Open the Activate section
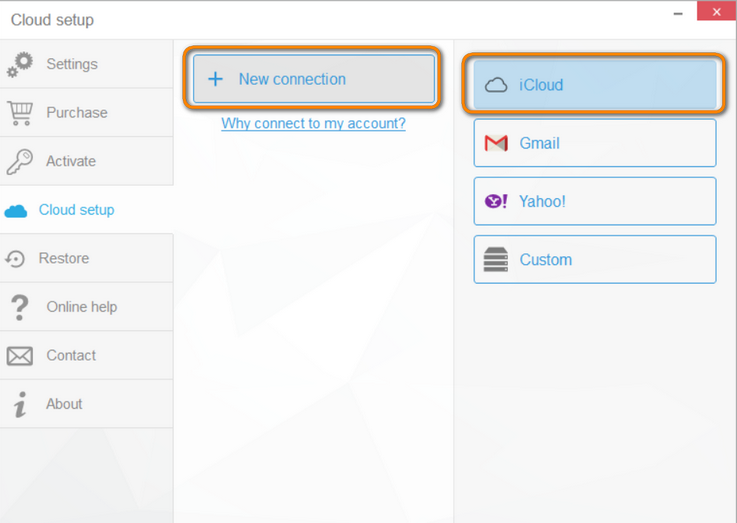The height and width of the screenshot is (523, 737). coord(86,161)
